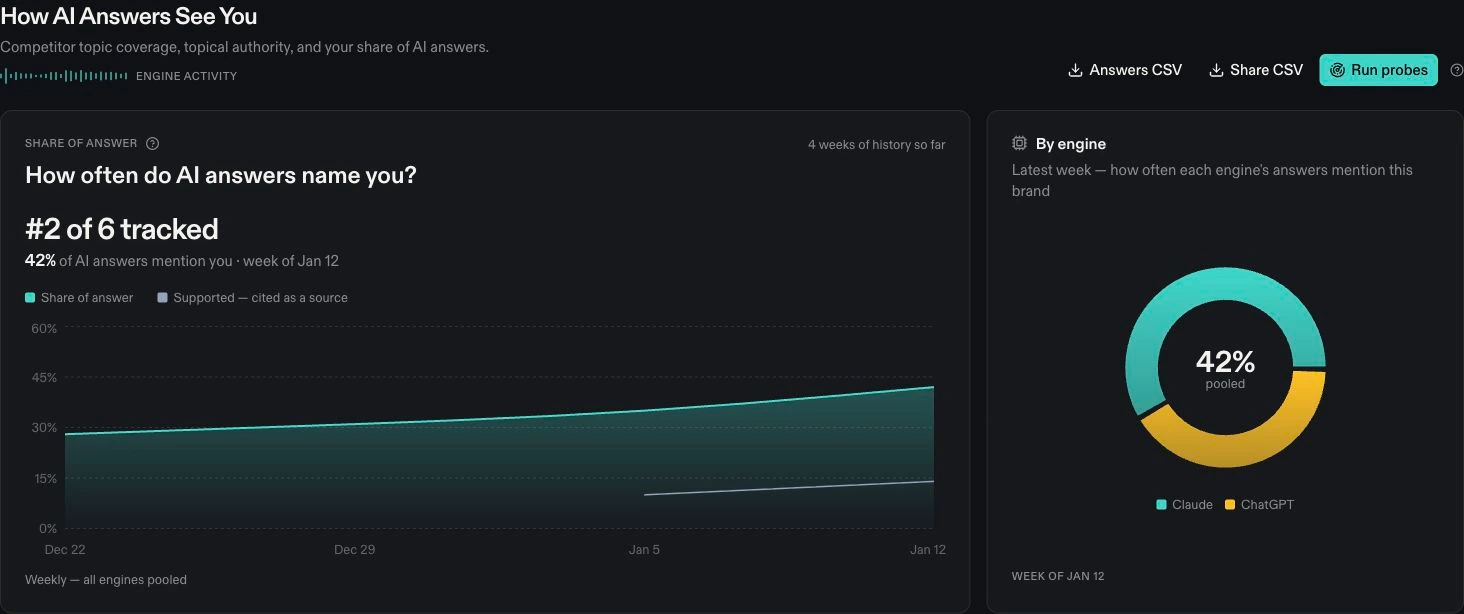This screenshot has width=1464, height=614.
Task: Click the Run probes button
Action: 1378,70
